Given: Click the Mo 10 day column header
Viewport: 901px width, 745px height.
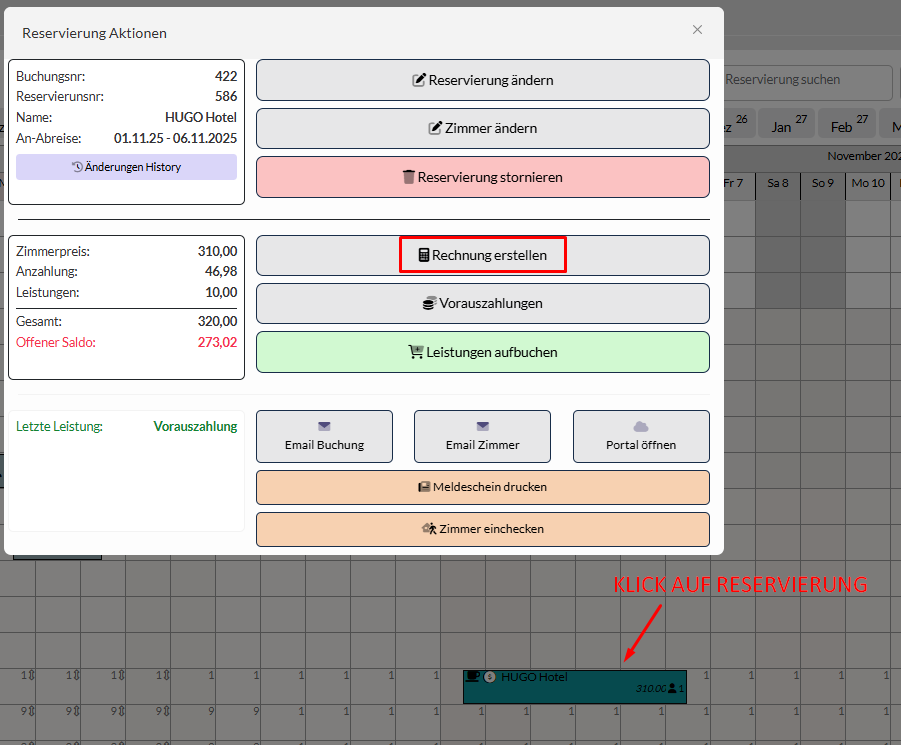Looking at the screenshot, I should pyautogui.click(x=867, y=183).
